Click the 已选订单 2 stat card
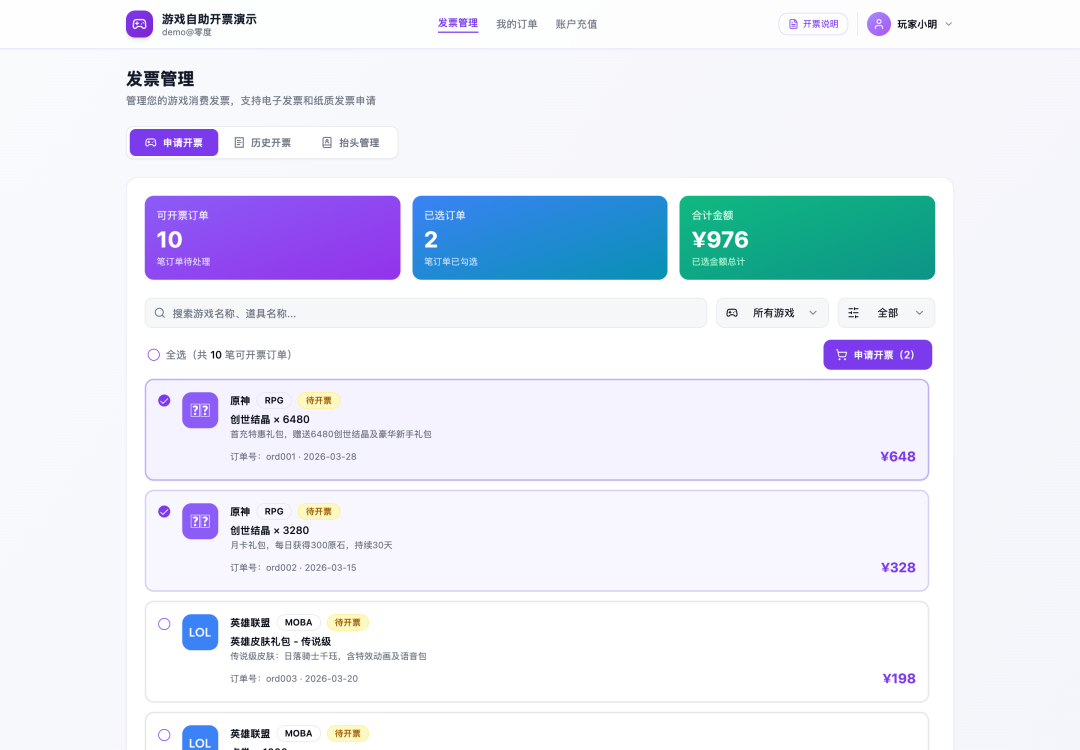1080x750 pixels. click(540, 238)
